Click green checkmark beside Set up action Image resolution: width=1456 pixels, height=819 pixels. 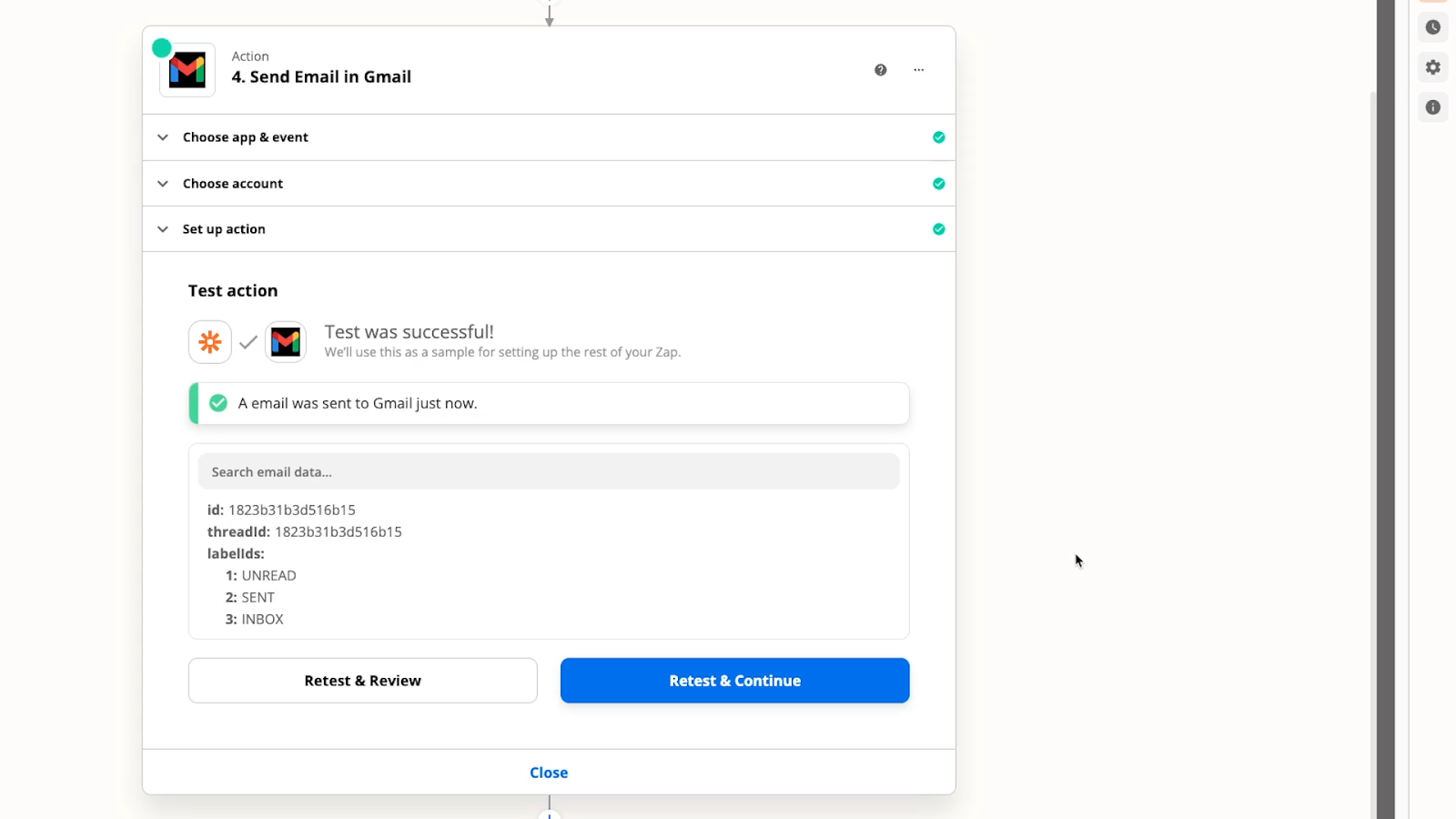click(939, 229)
